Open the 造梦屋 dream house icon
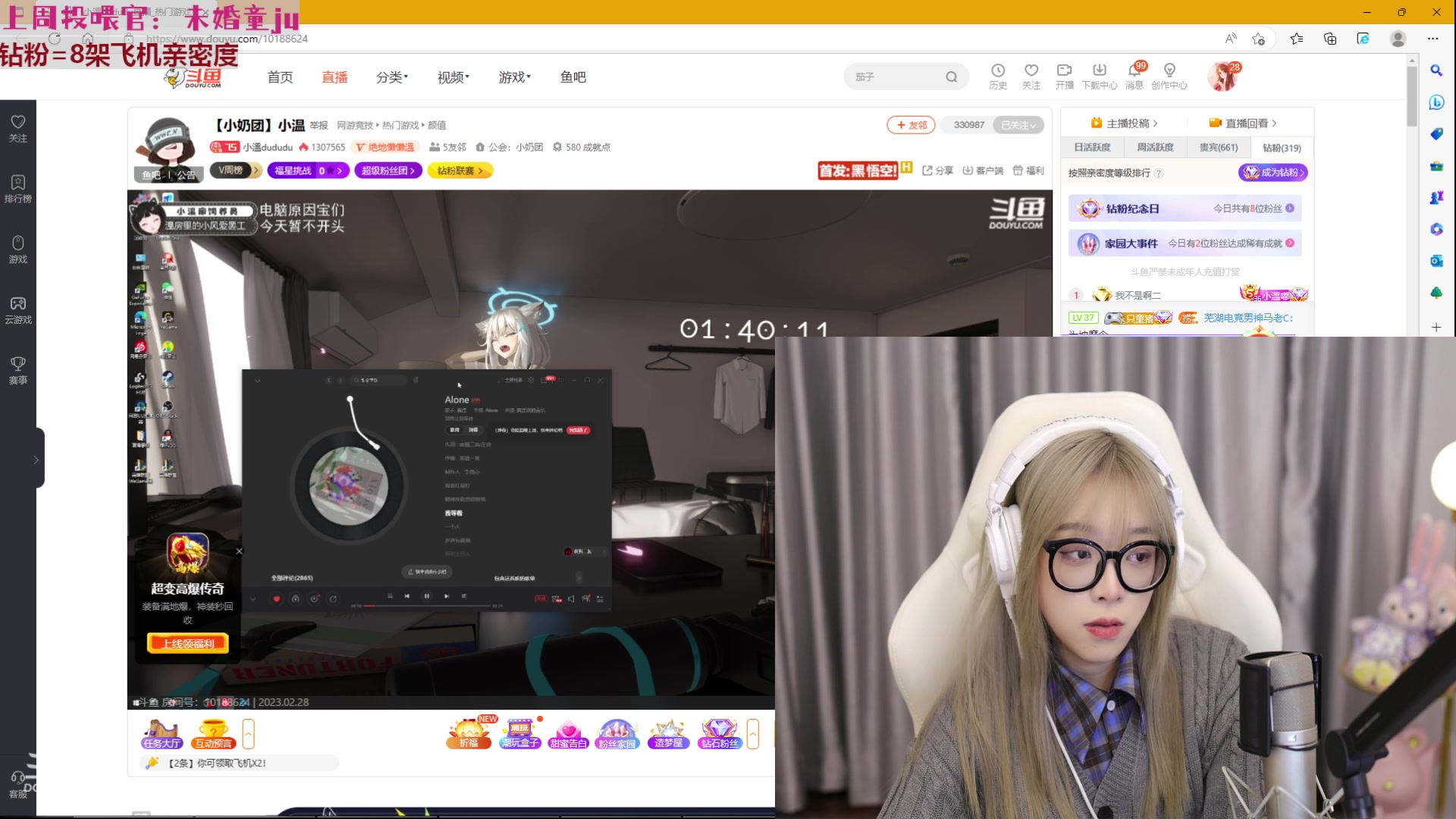The height and width of the screenshot is (819, 1456). [x=668, y=733]
